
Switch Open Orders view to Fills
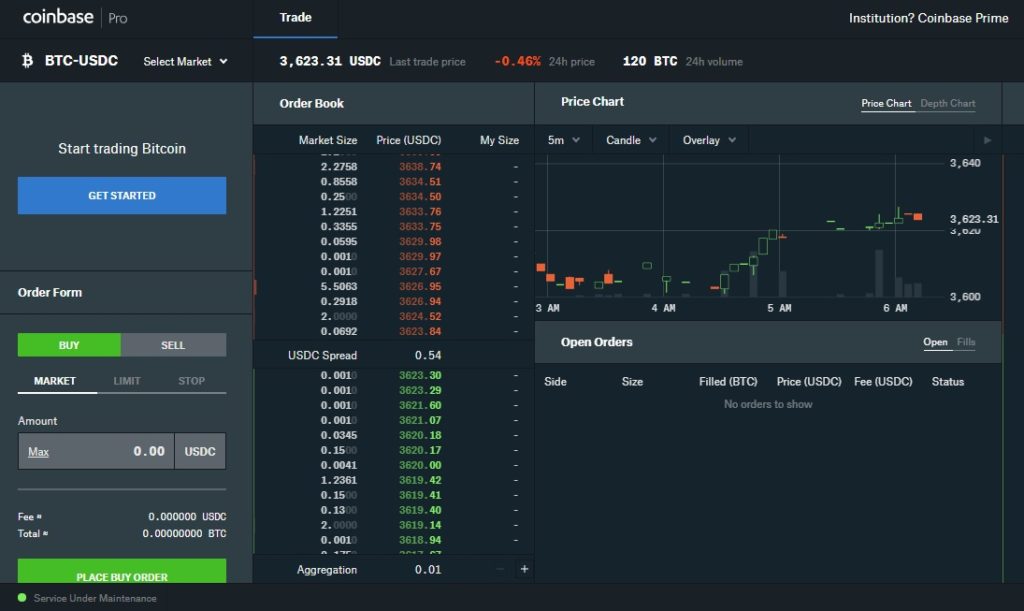(965, 341)
